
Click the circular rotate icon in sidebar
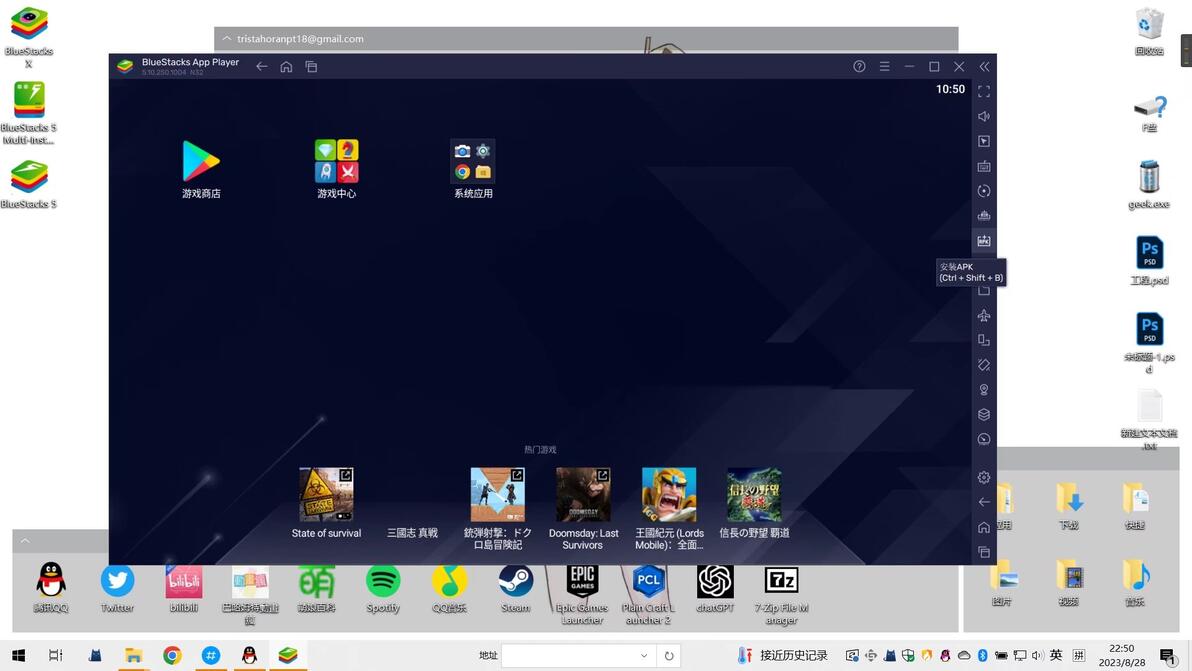[984, 191]
